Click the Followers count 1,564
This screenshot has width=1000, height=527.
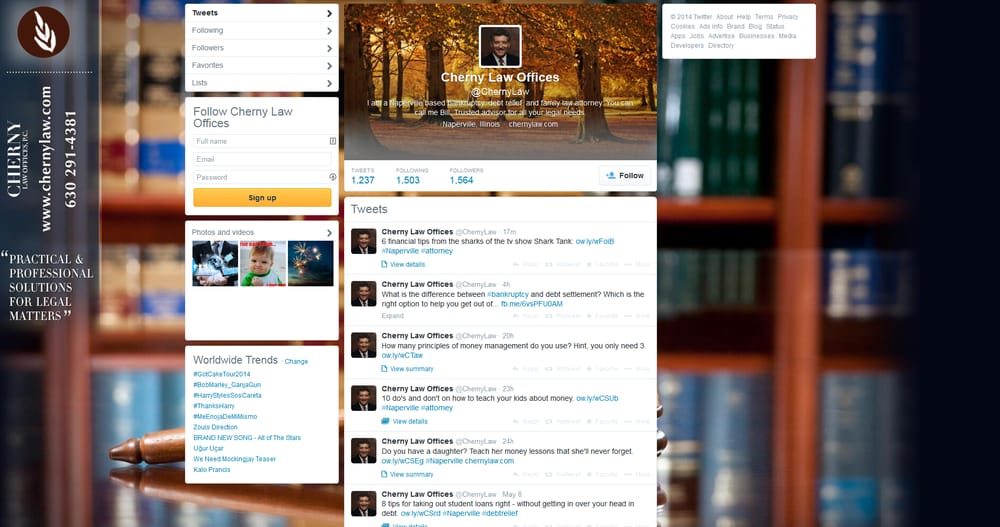click(x=461, y=180)
